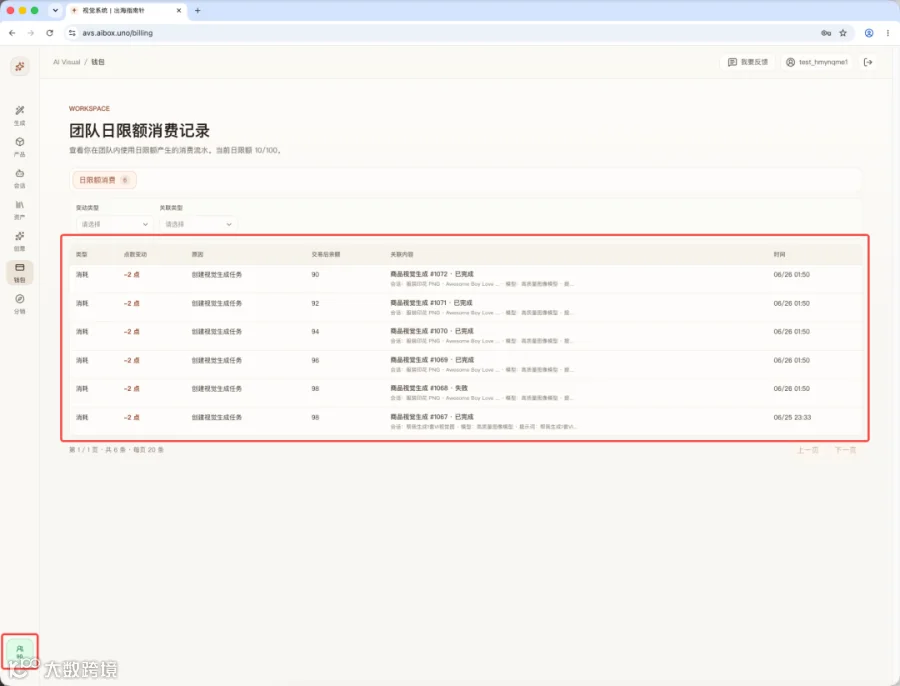Select the 日限额消费 tab

tap(104, 180)
